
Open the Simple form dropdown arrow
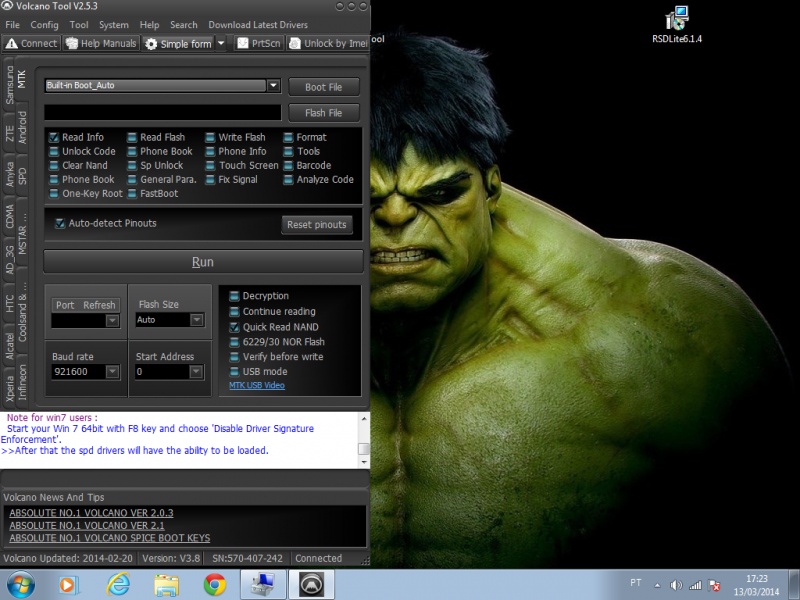(x=221, y=44)
